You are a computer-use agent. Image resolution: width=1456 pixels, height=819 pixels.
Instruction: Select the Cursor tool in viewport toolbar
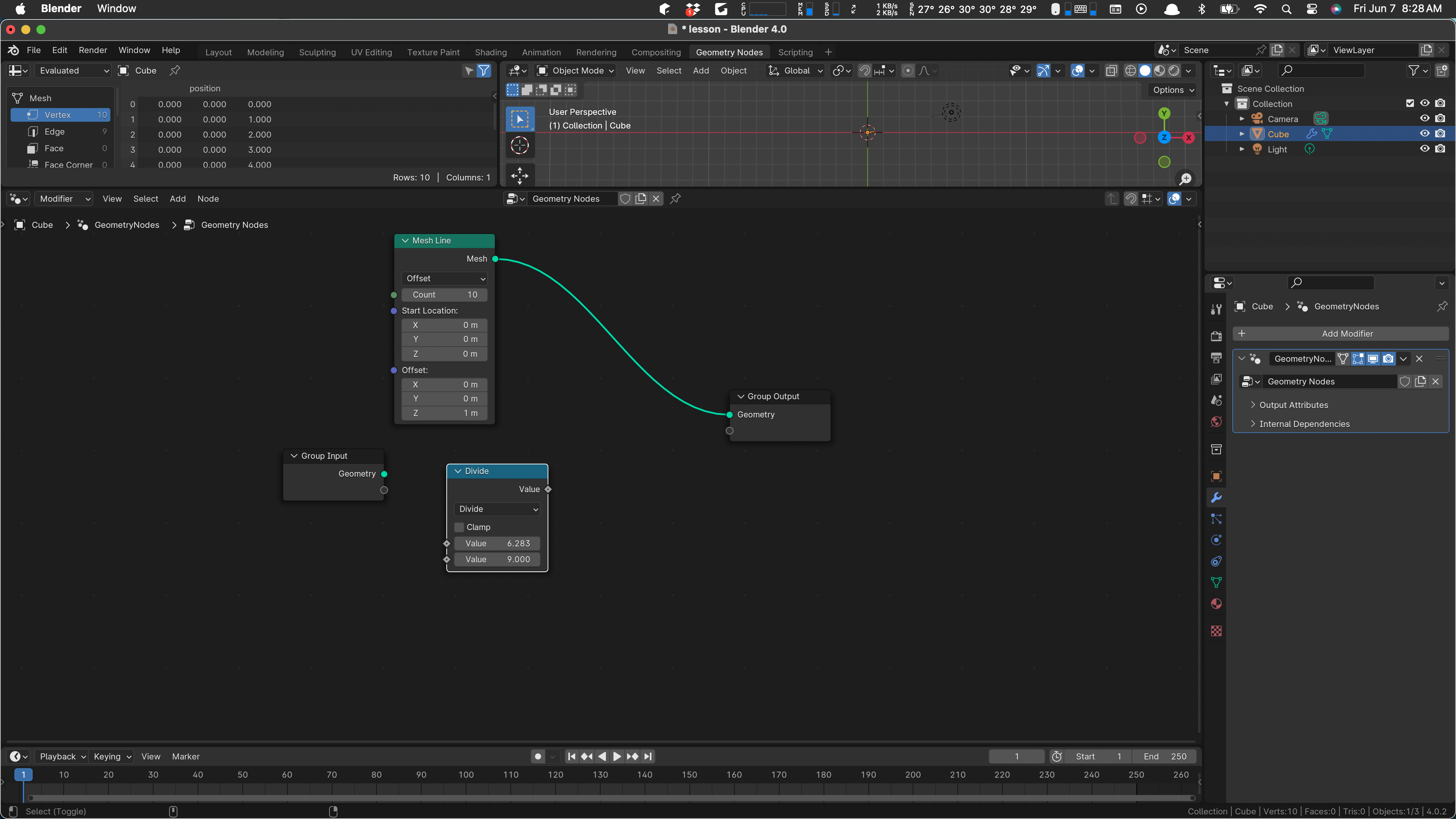(x=519, y=146)
